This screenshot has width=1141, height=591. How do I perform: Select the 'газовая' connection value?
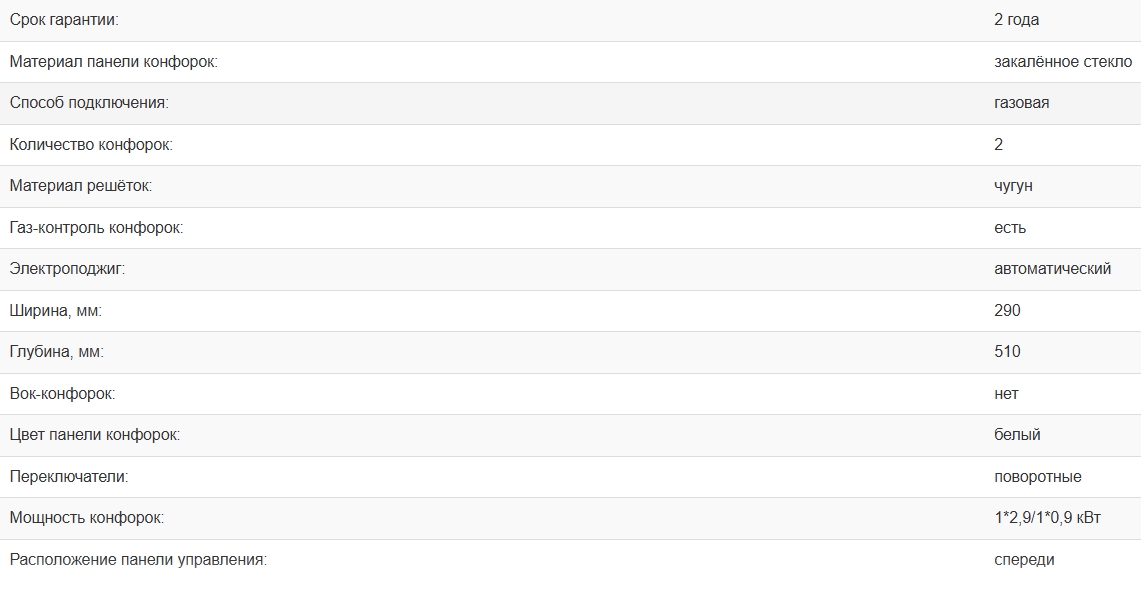tap(1021, 103)
